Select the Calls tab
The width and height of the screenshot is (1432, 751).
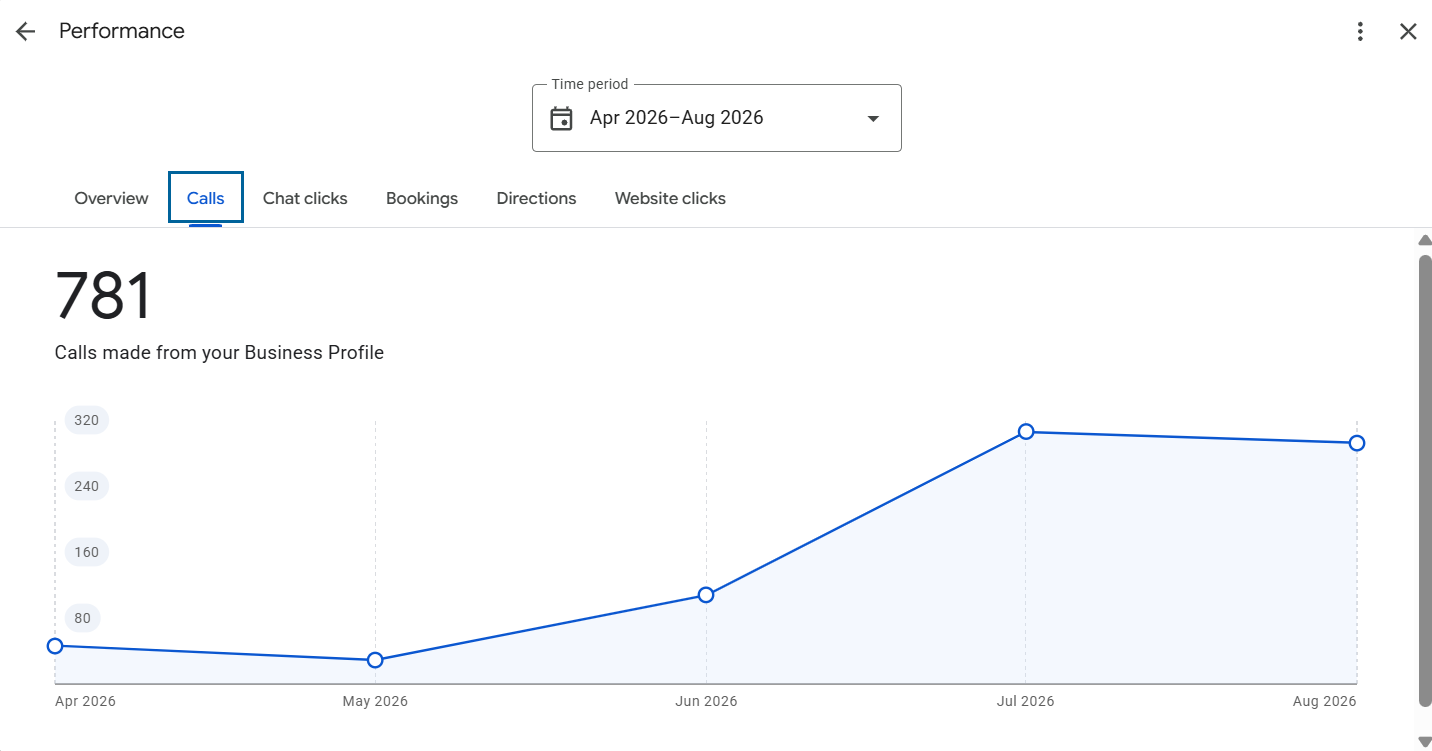(x=206, y=198)
